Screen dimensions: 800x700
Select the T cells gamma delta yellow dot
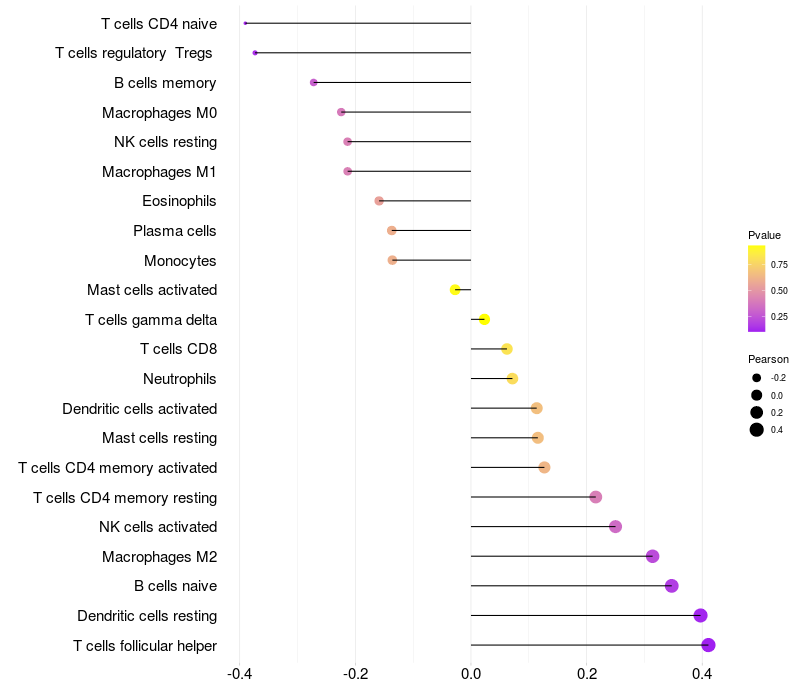[485, 319]
